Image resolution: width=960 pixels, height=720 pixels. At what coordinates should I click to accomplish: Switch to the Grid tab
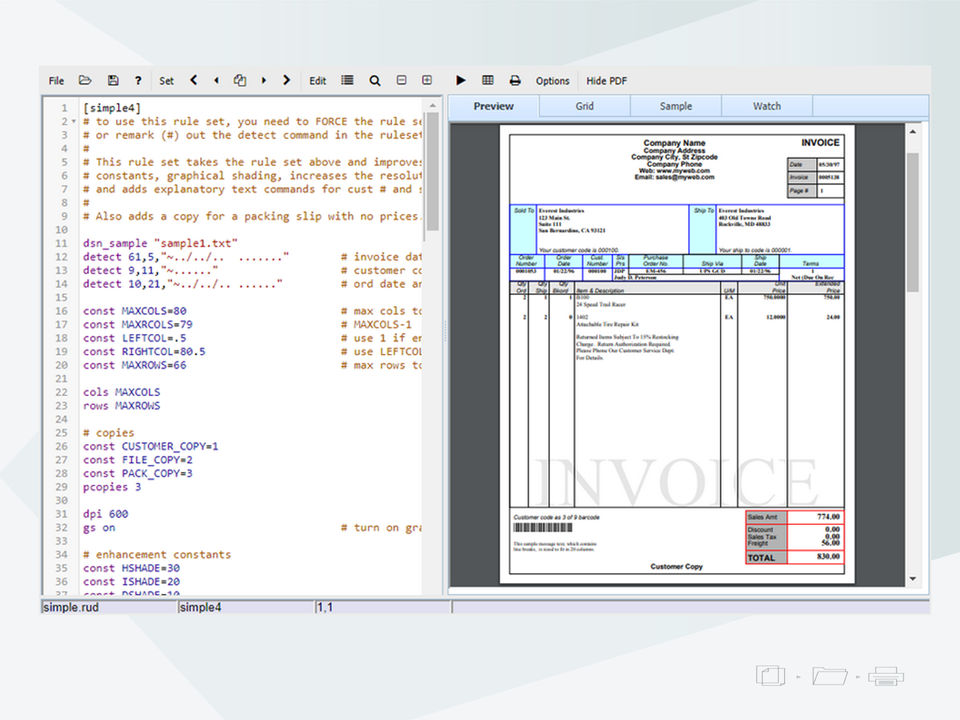point(584,106)
